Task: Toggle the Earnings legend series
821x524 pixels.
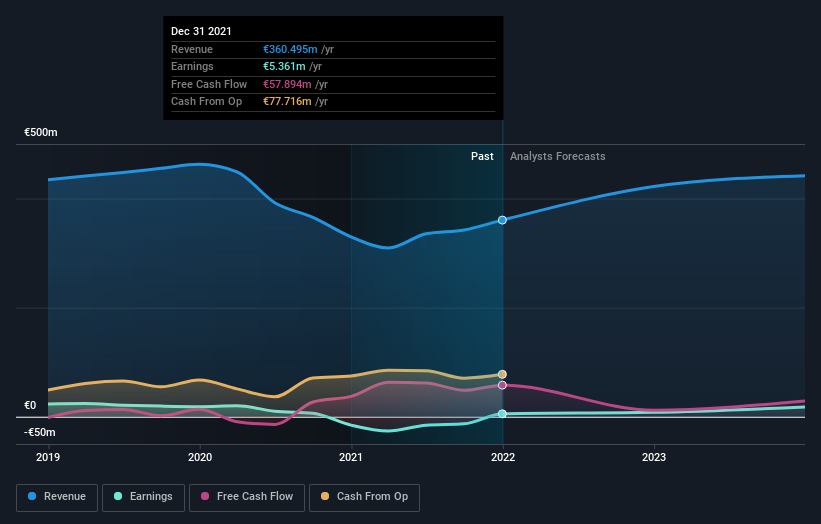Action: pyautogui.click(x=143, y=497)
